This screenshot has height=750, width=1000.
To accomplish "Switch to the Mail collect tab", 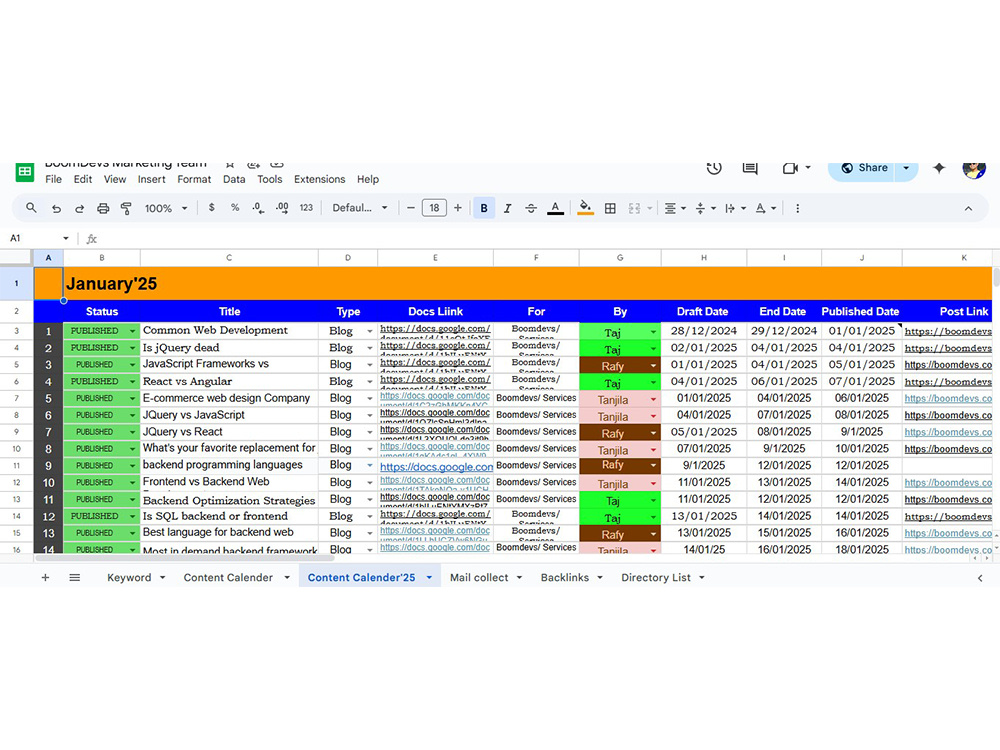I will 479,577.
